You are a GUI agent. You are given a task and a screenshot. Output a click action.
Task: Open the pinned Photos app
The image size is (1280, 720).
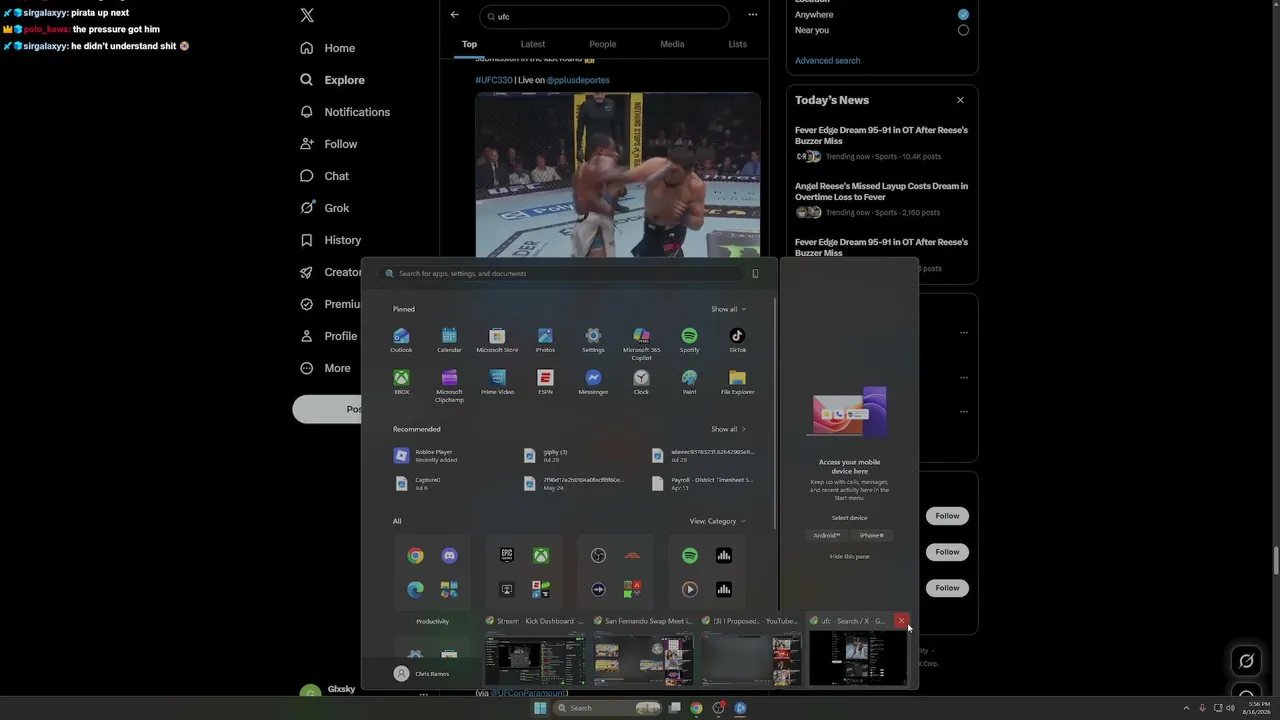(x=545, y=340)
